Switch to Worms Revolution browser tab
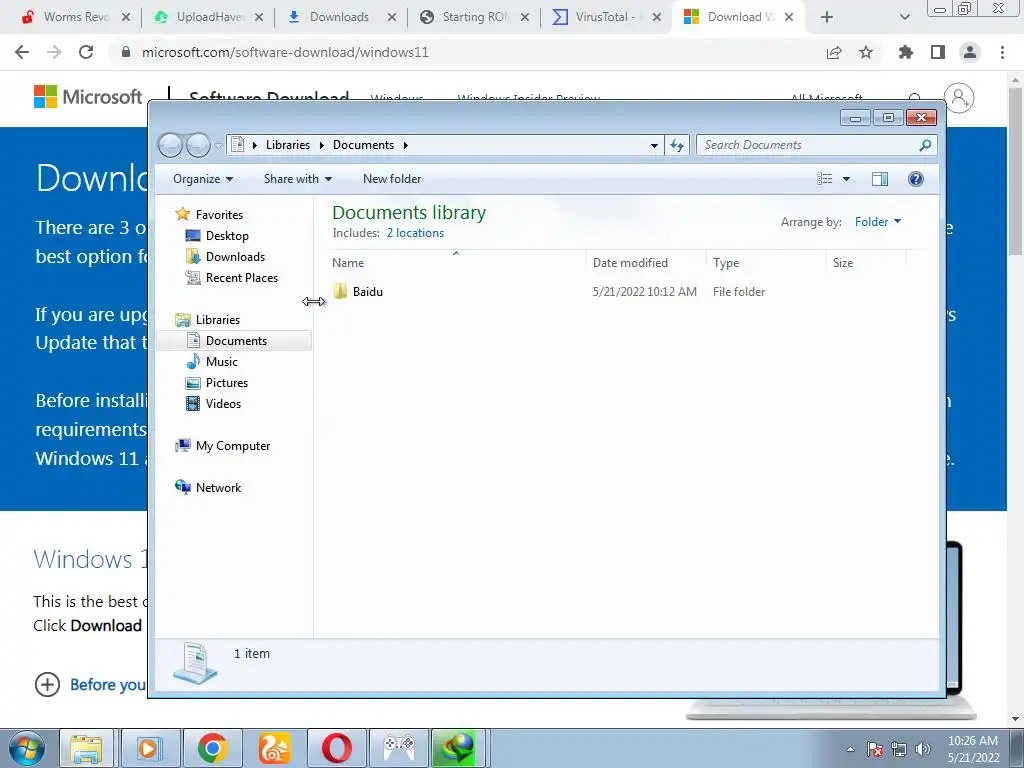Image resolution: width=1024 pixels, height=768 pixels. click(x=75, y=17)
